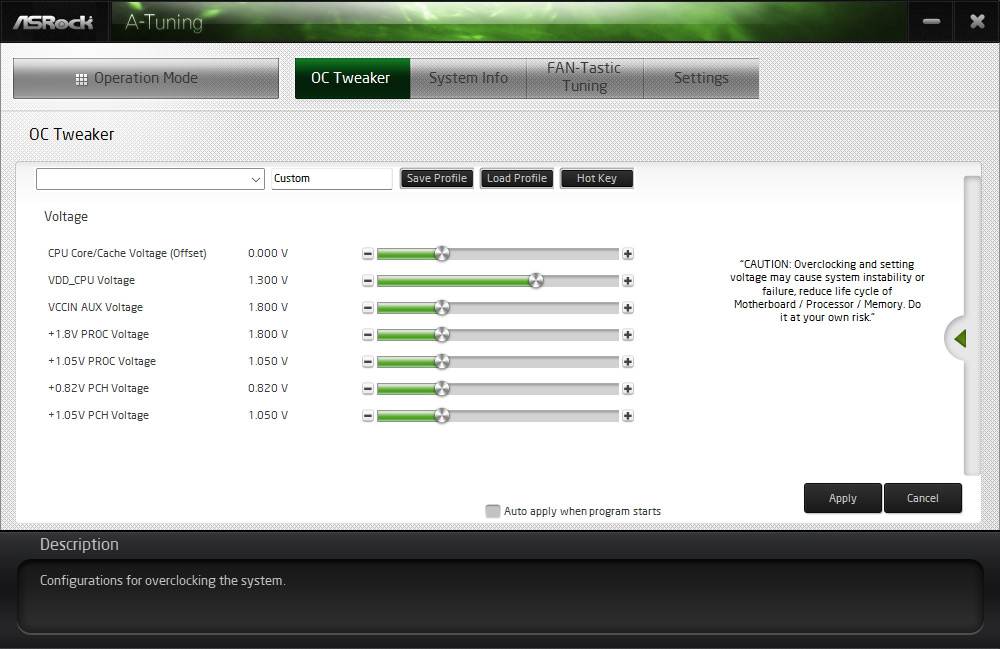Click the VCCIN AUX Voltage label
Viewport: 1000px width, 649px height.
pyautogui.click(x=95, y=307)
